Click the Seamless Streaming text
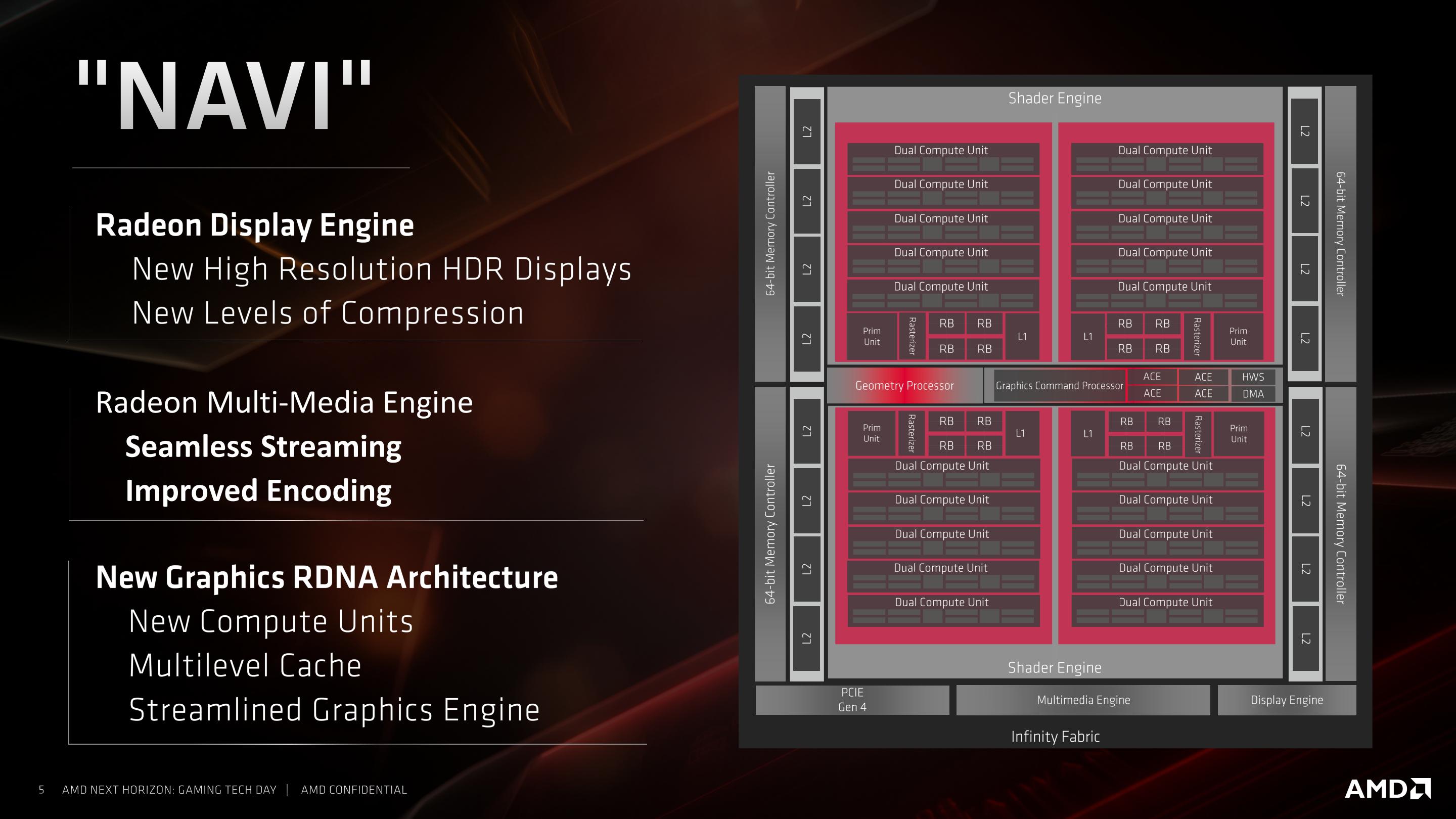 (263, 447)
